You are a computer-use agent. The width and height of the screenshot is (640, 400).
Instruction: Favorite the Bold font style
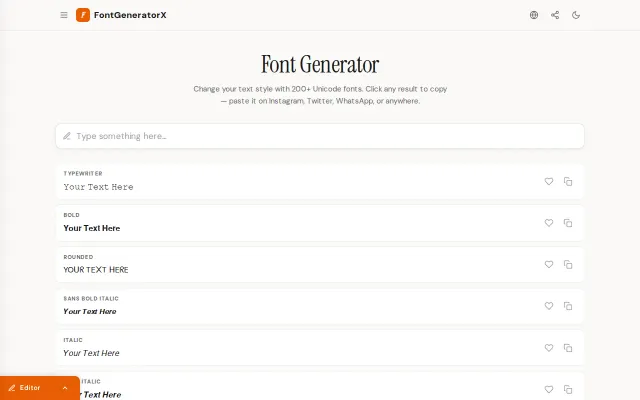pos(549,223)
